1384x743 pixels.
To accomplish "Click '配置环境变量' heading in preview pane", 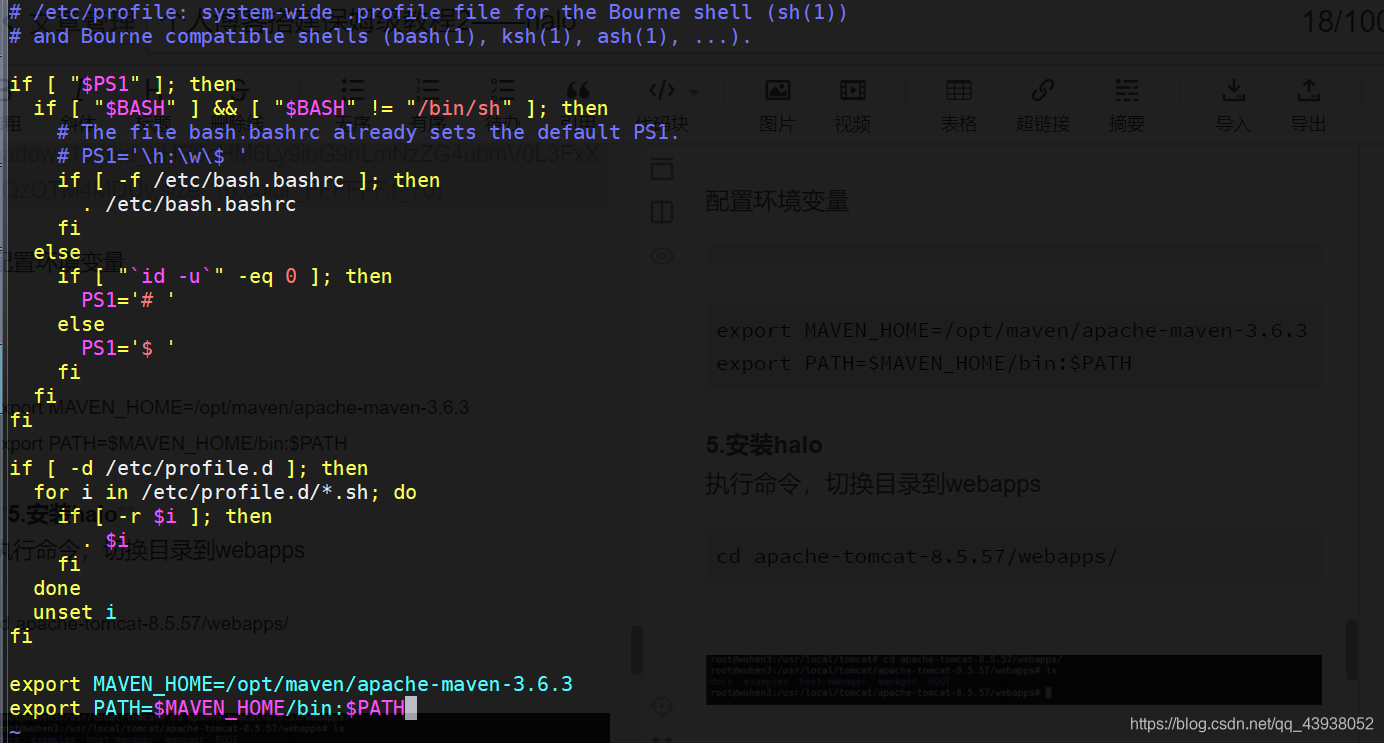I will (777, 201).
